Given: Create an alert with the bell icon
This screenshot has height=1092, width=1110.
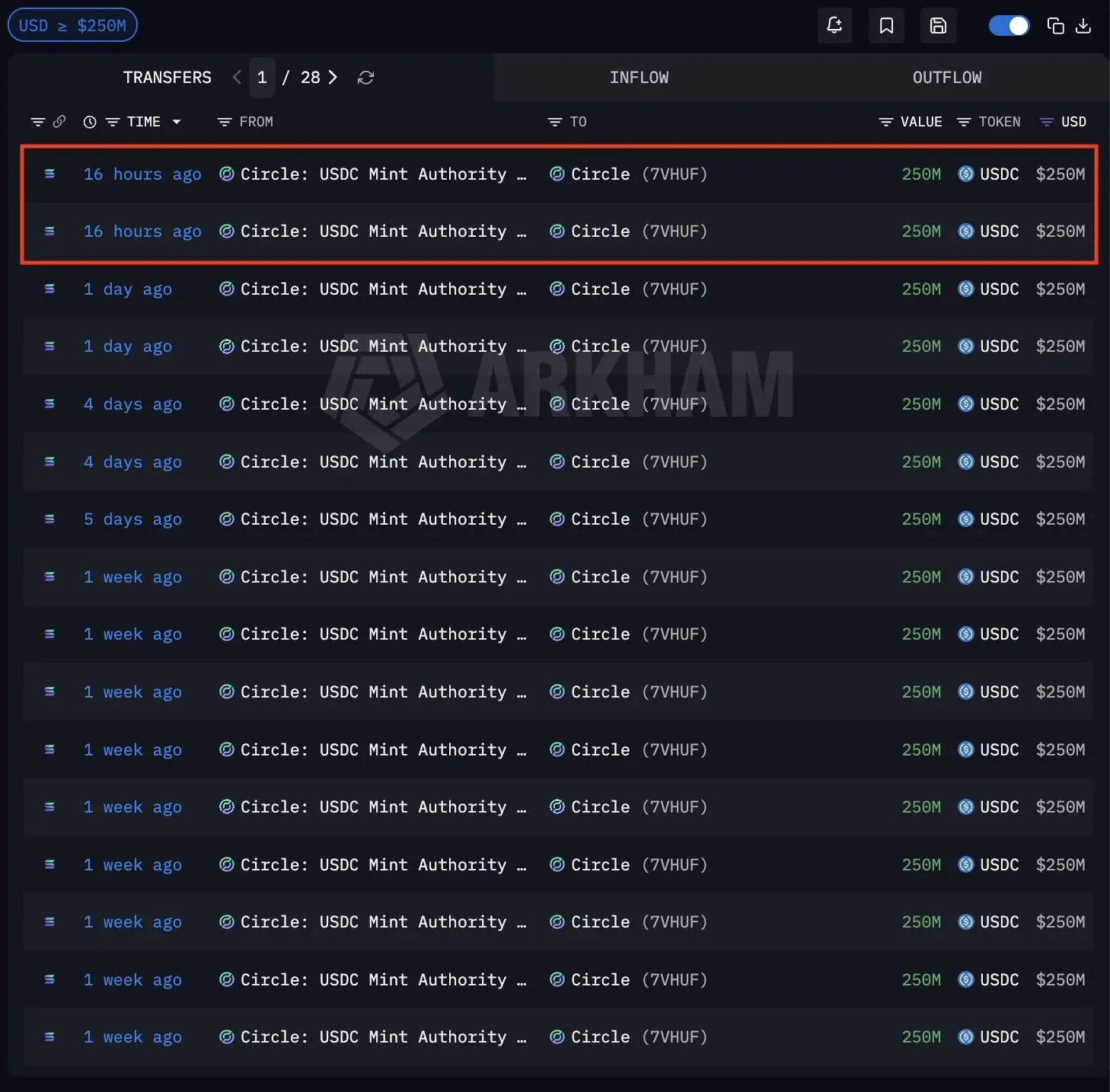Looking at the screenshot, I should (x=834, y=26).
